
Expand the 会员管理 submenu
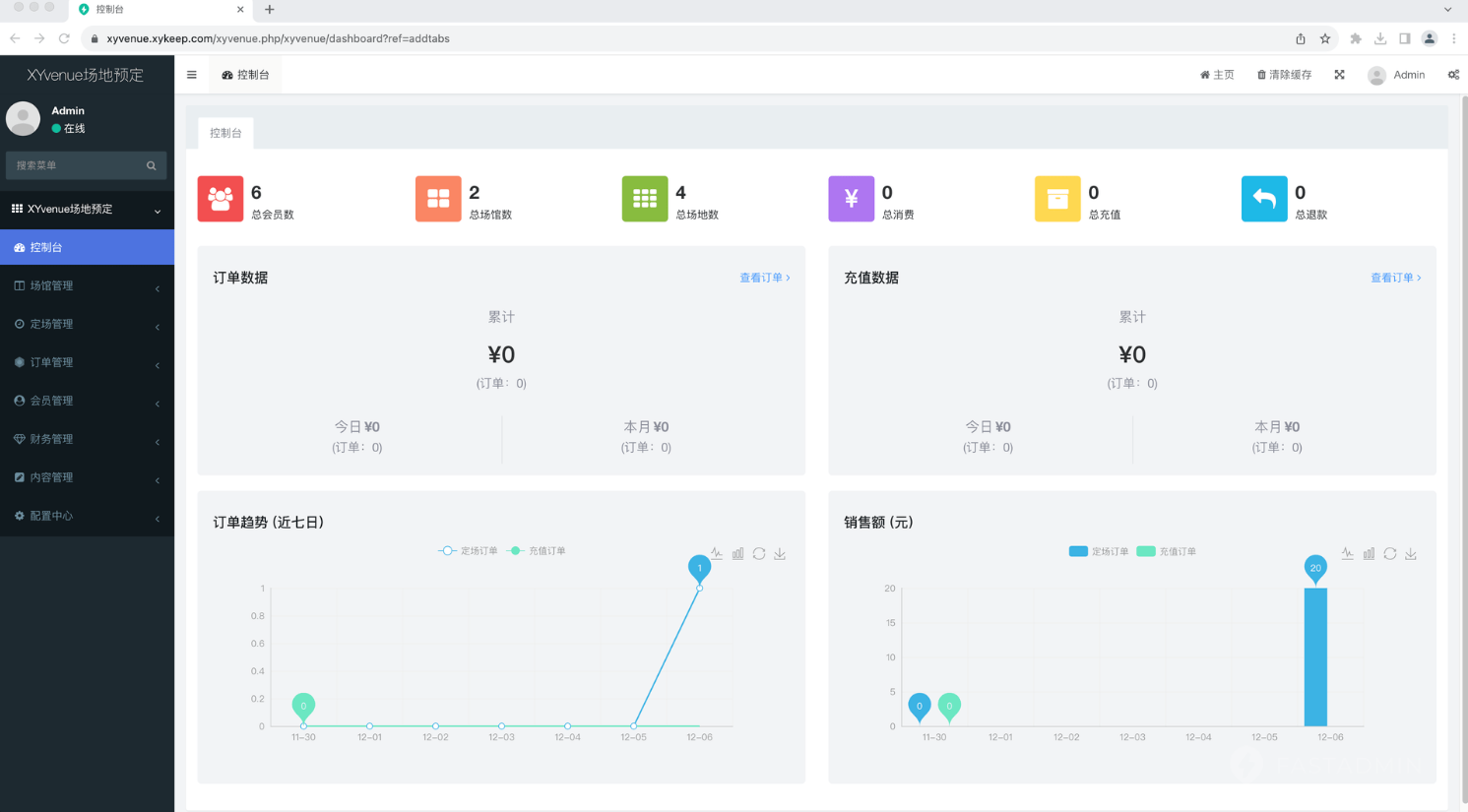pyautogui.click(x=87, y=401)
